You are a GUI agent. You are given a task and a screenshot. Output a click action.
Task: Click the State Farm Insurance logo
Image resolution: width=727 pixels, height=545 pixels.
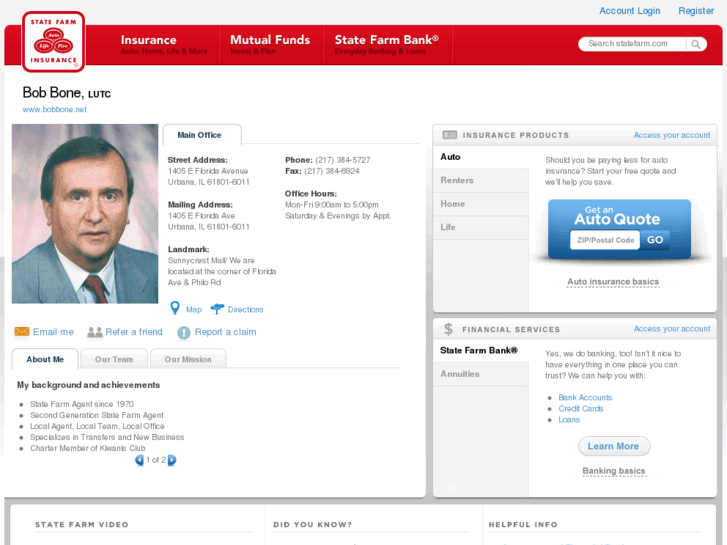[x=53, y=42]
